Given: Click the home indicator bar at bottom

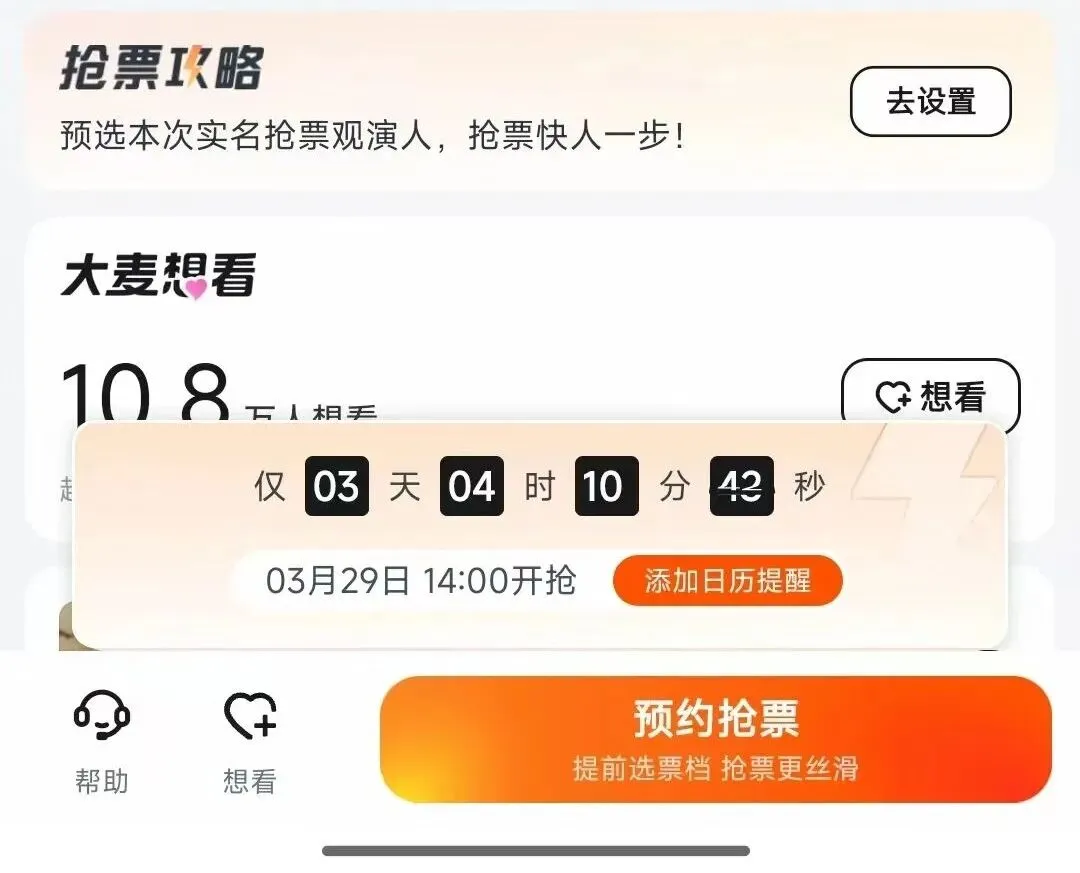Looking at the screenshot, I should click(x=536, y=851).
